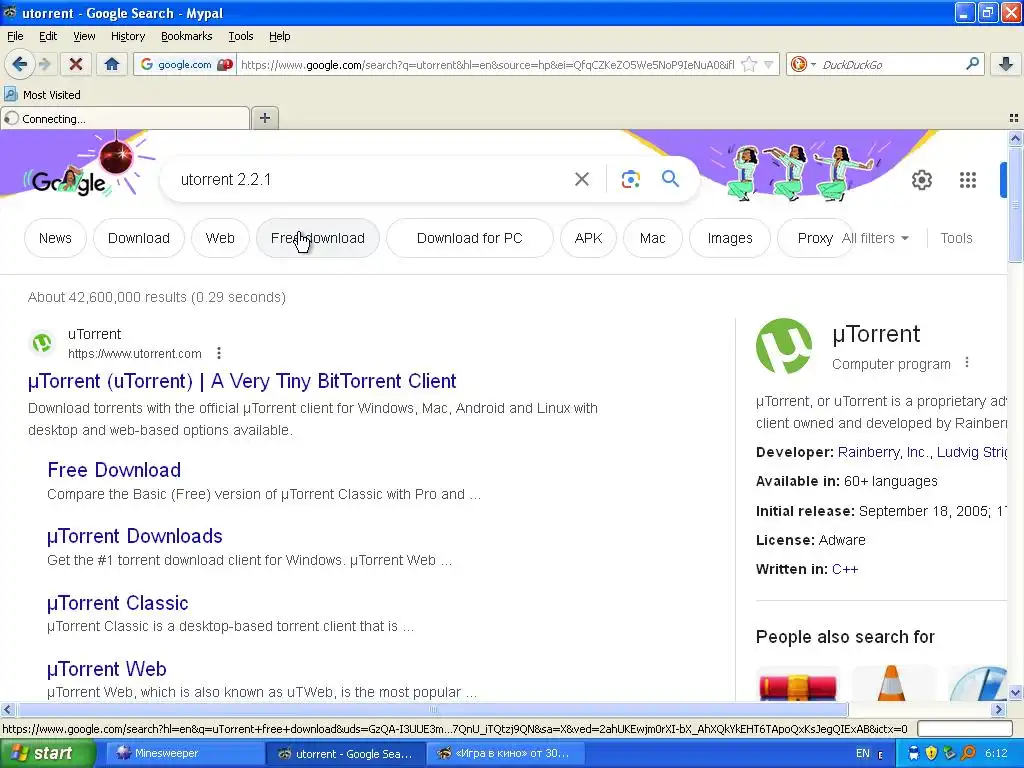The height and width of the screenshot is (768, 1024).
Task: Open the list all tabs button
Action: tap(1014, 118)
